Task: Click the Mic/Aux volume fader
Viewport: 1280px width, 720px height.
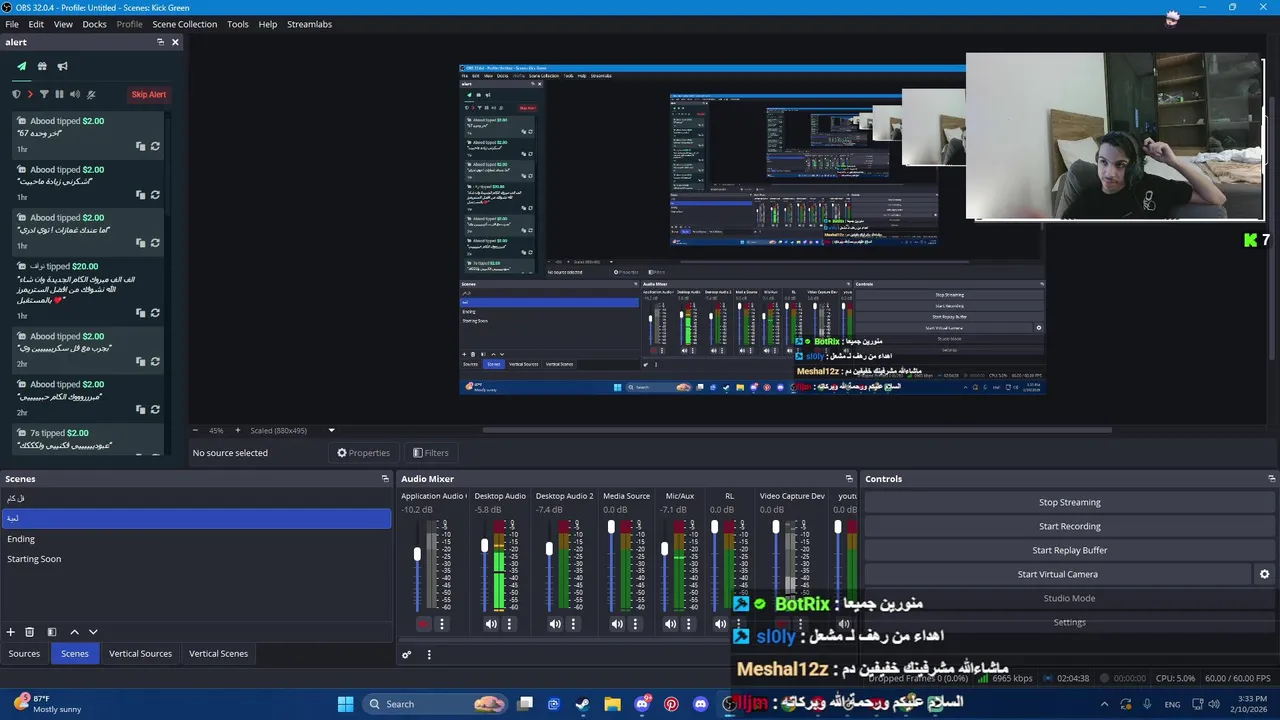Action: pyautogui.click(x=664, y=549)
